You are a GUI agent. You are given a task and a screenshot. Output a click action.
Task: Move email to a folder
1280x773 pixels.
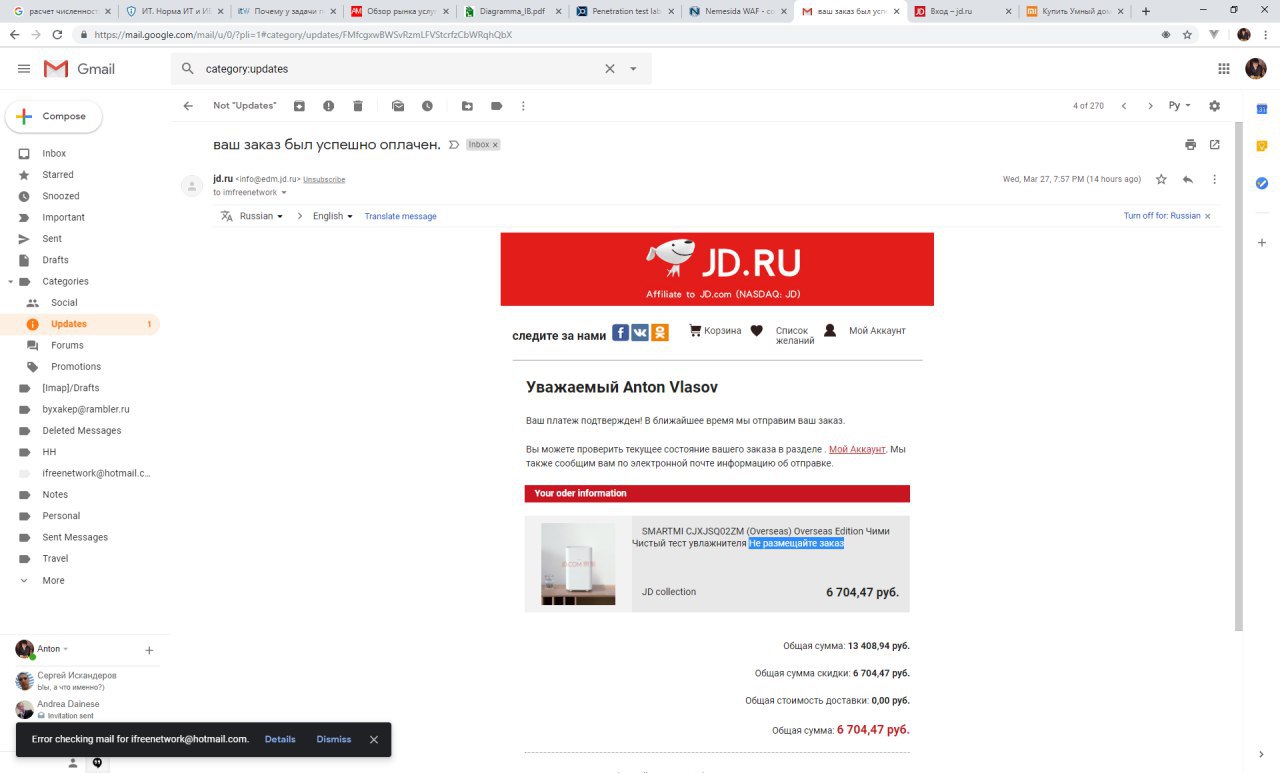coord(467,106)
